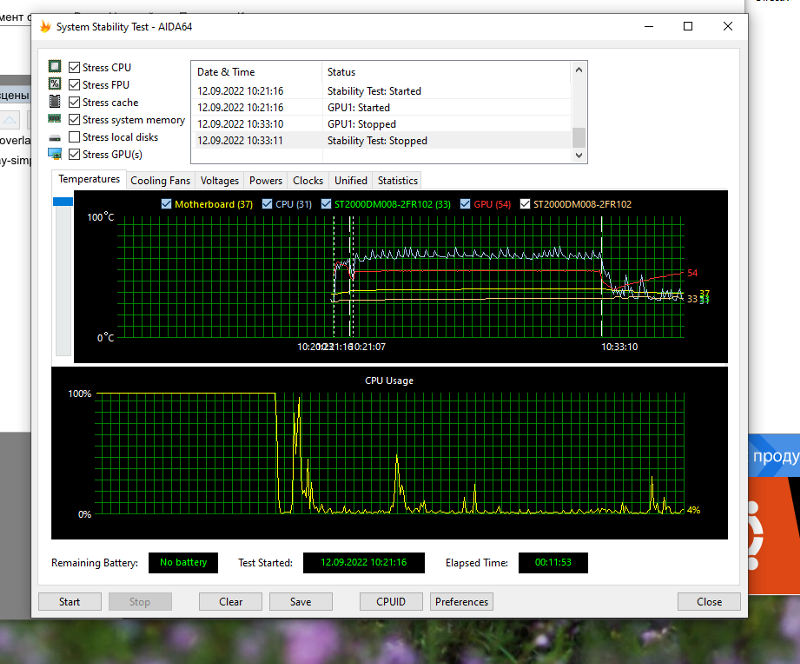Toggle the Motherboard temperature graph checkbox
800x664 pixels.
pyautogui.click(x=167, y=204)
